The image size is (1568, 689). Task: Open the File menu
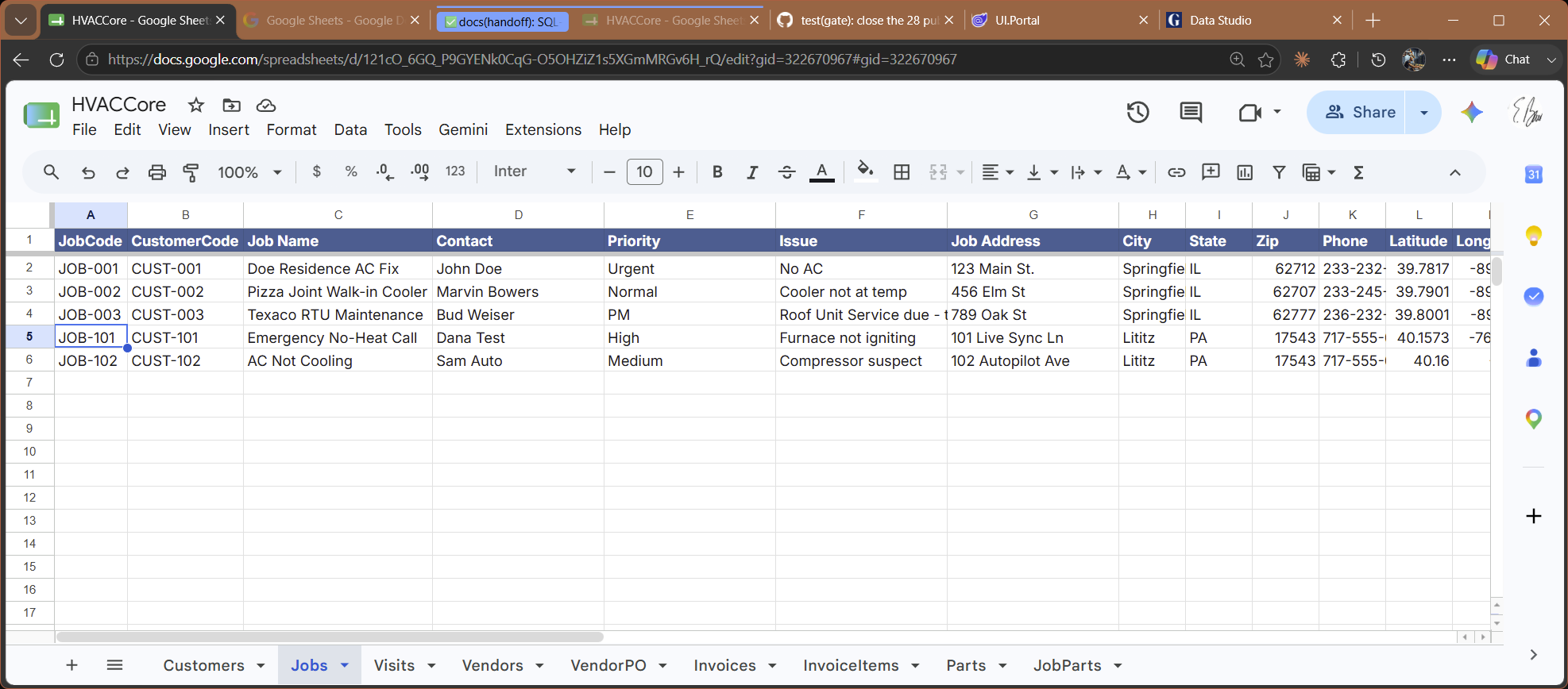tap(84, 129)
